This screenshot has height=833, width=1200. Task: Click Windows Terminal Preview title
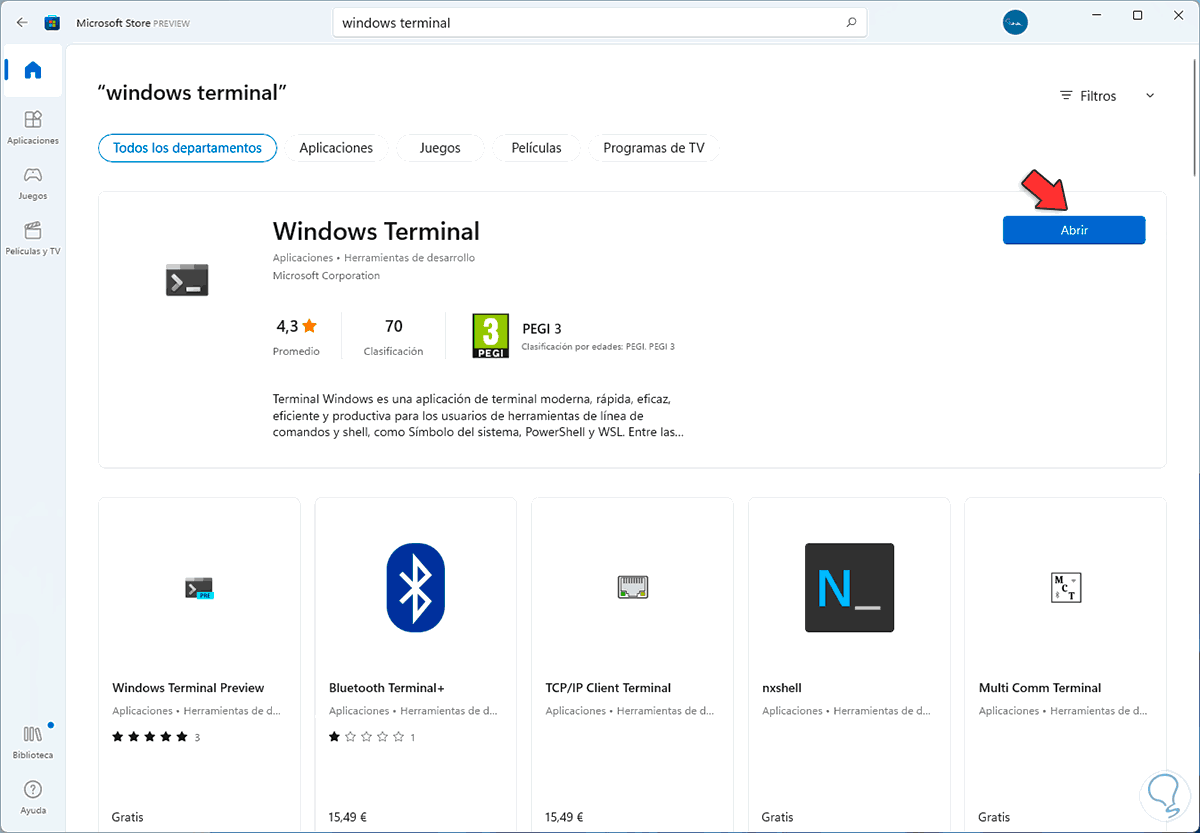[188, 688]
